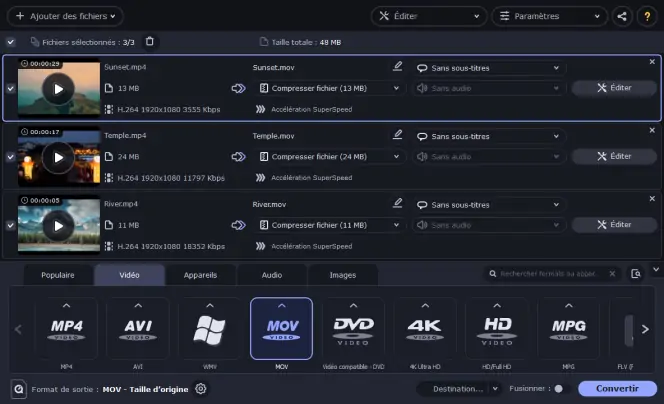Open the Ajouter des fichiers dropdown

[x=65, y=16]
